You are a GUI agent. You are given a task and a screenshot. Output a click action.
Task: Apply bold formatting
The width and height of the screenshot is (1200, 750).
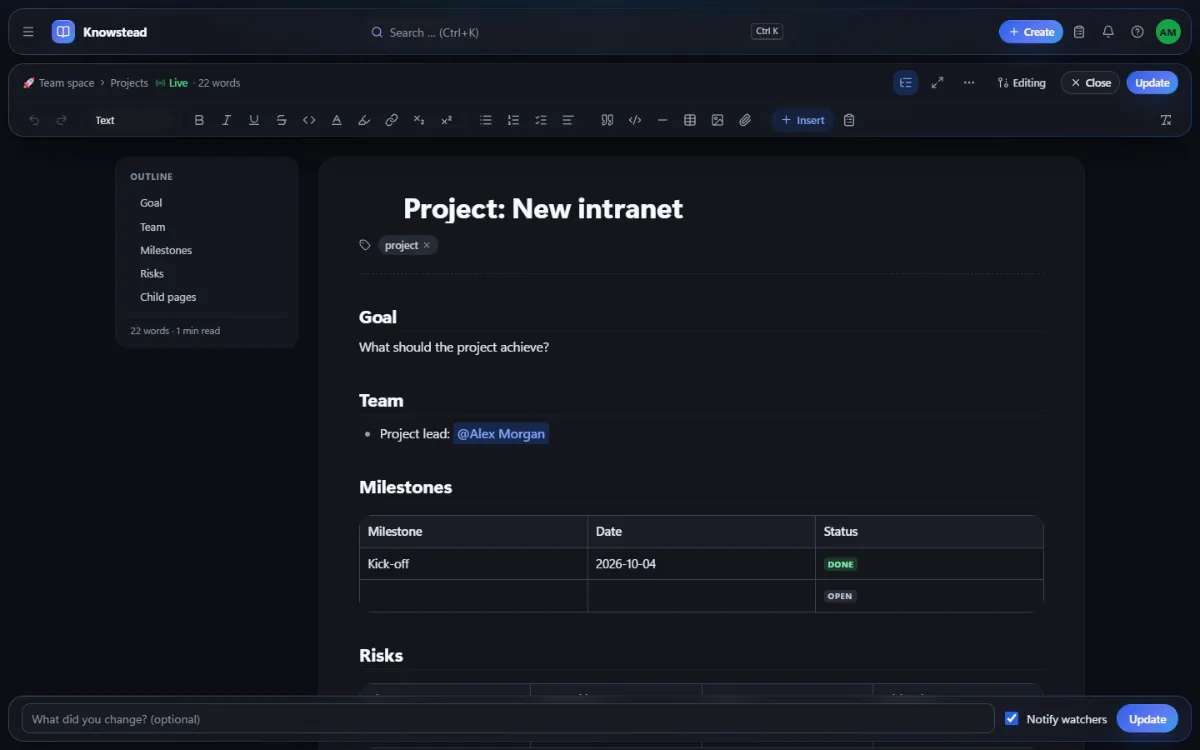[x=199, y=120]
